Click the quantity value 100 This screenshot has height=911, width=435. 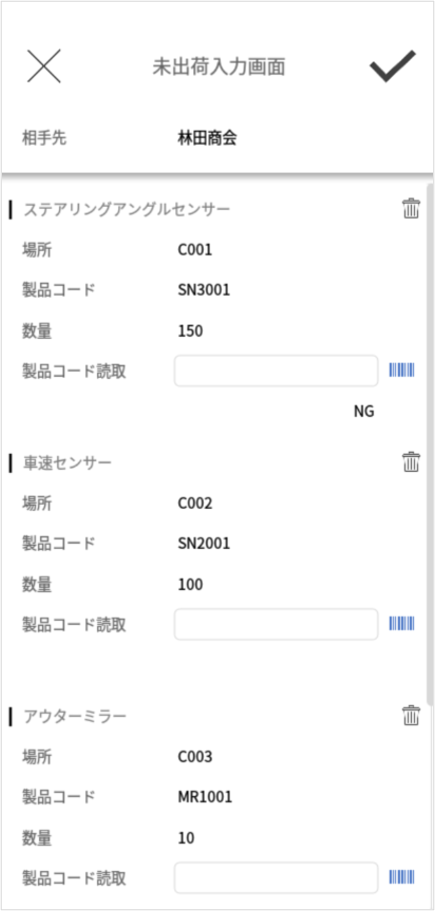click(190, 584)
